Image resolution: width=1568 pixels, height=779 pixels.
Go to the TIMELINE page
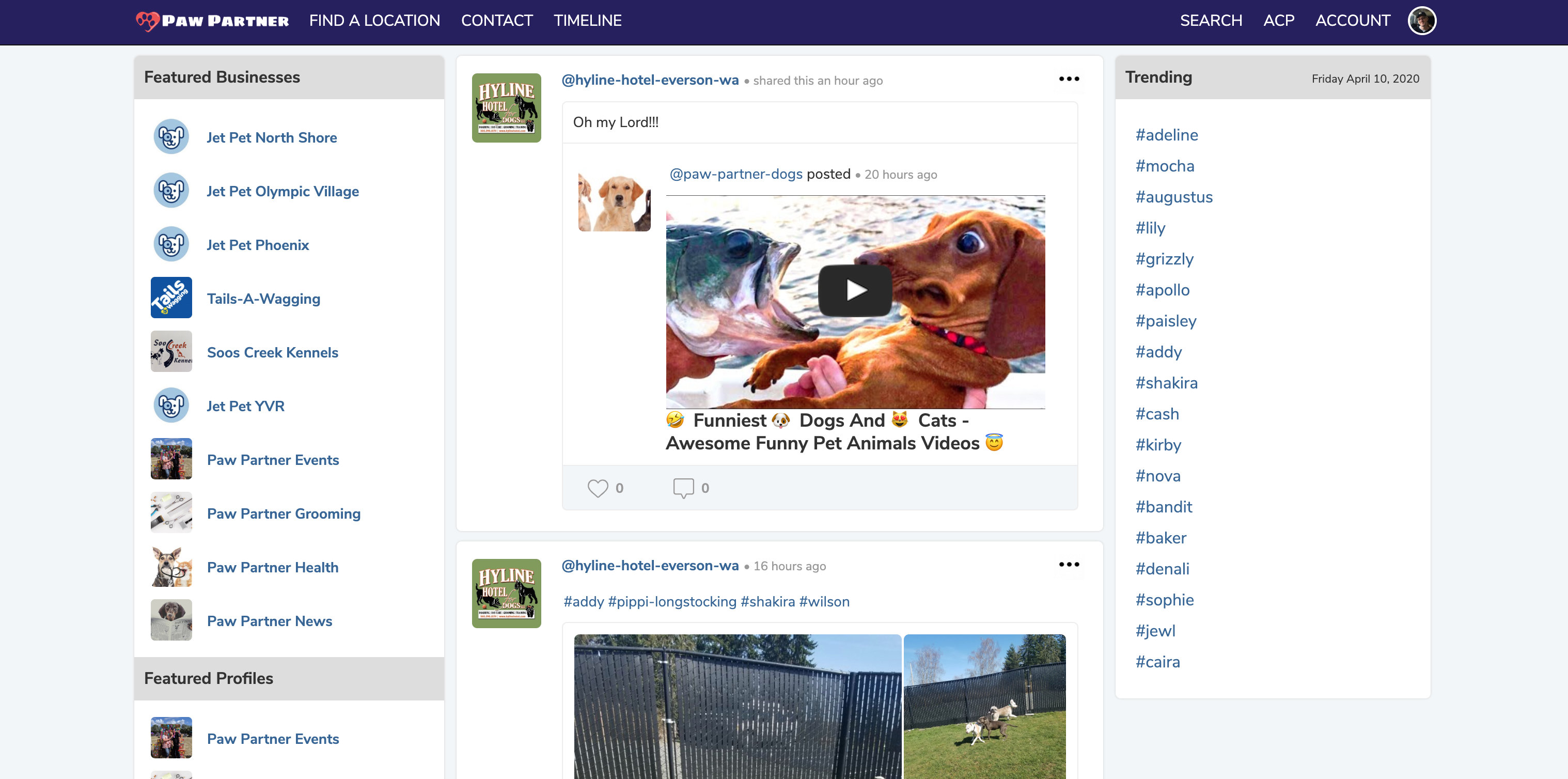tap(587, 21)
